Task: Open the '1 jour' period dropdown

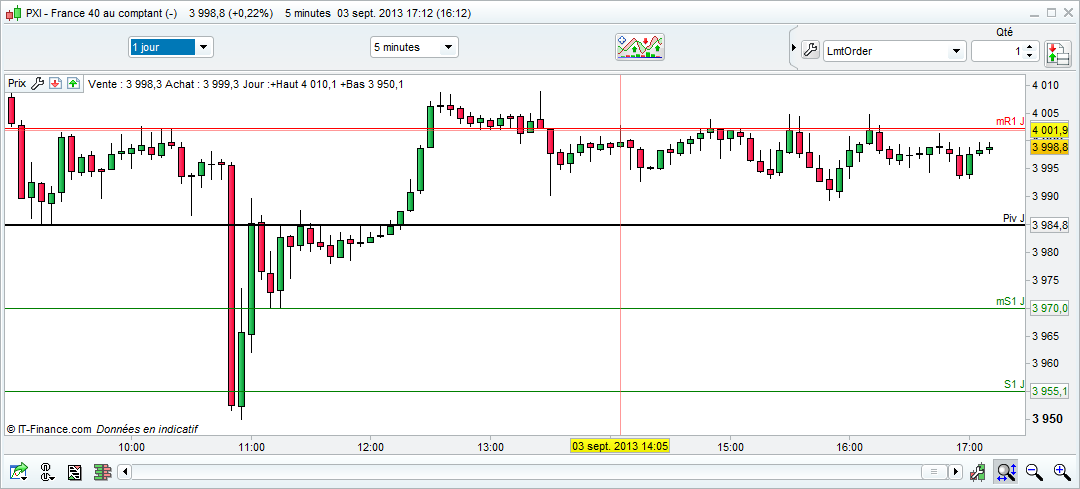Action: (x=171, y=47)
